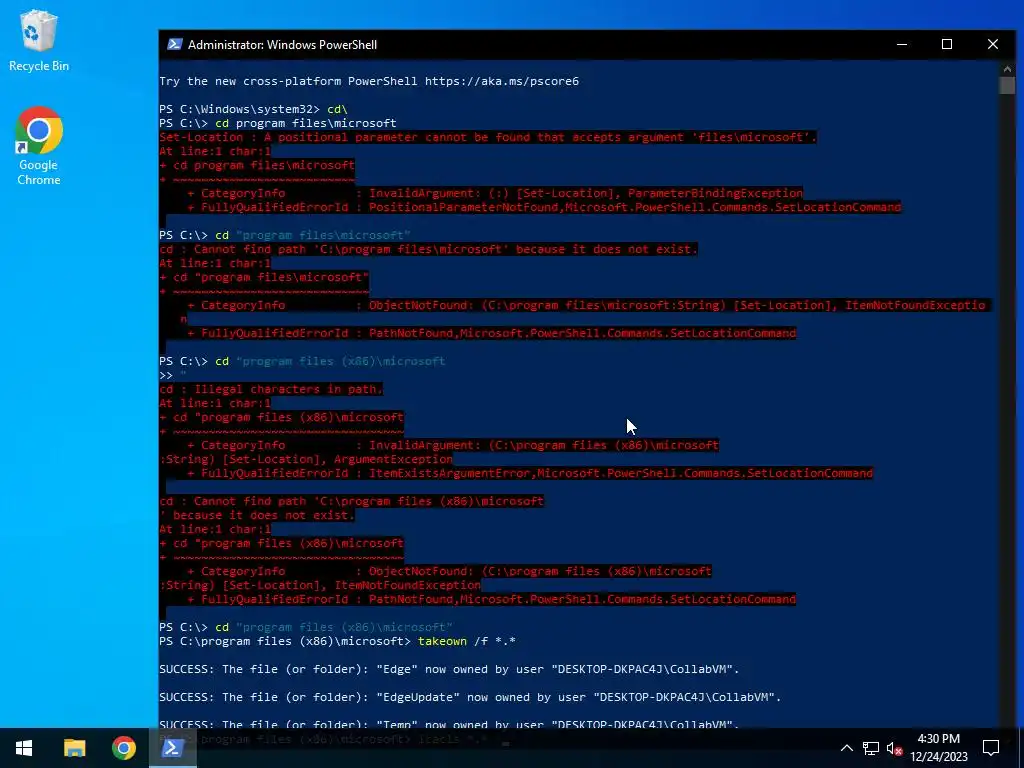This screenshot has height=768, width=1024.
Task: Open the Action Center notifications icon
Action: (991, 748)
